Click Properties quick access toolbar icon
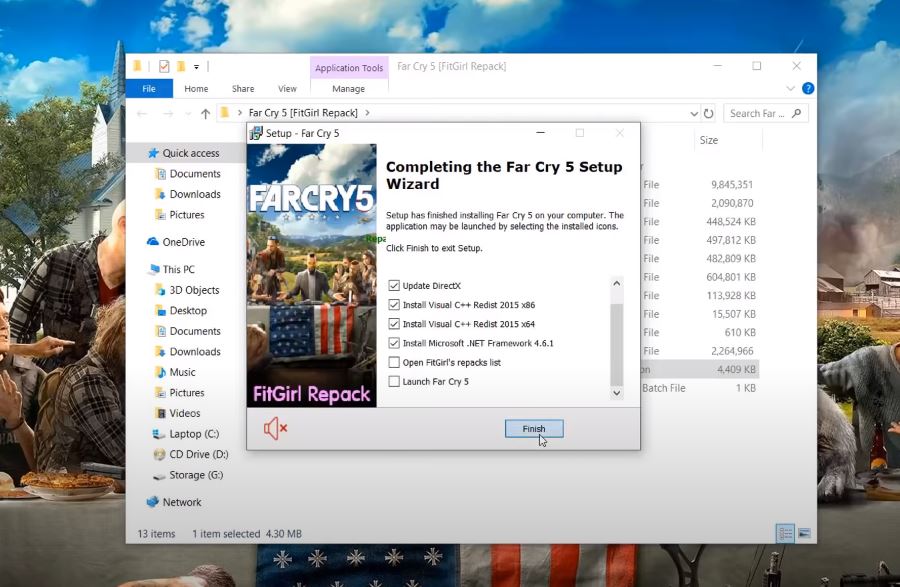Screen dimensions: 900x587 [x=164, y=67]
